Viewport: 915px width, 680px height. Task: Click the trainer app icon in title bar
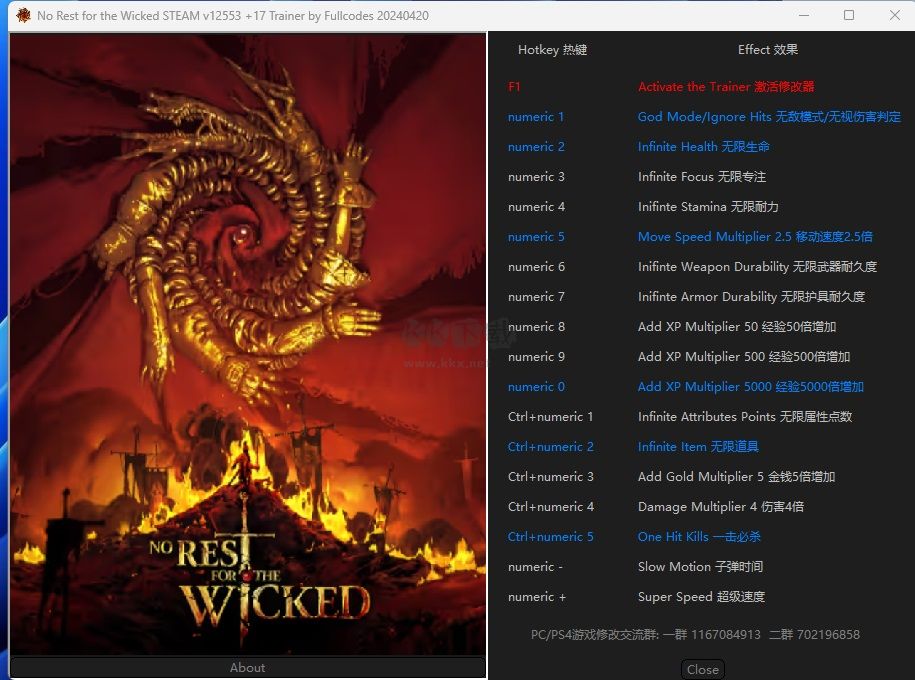coord(23,16)
